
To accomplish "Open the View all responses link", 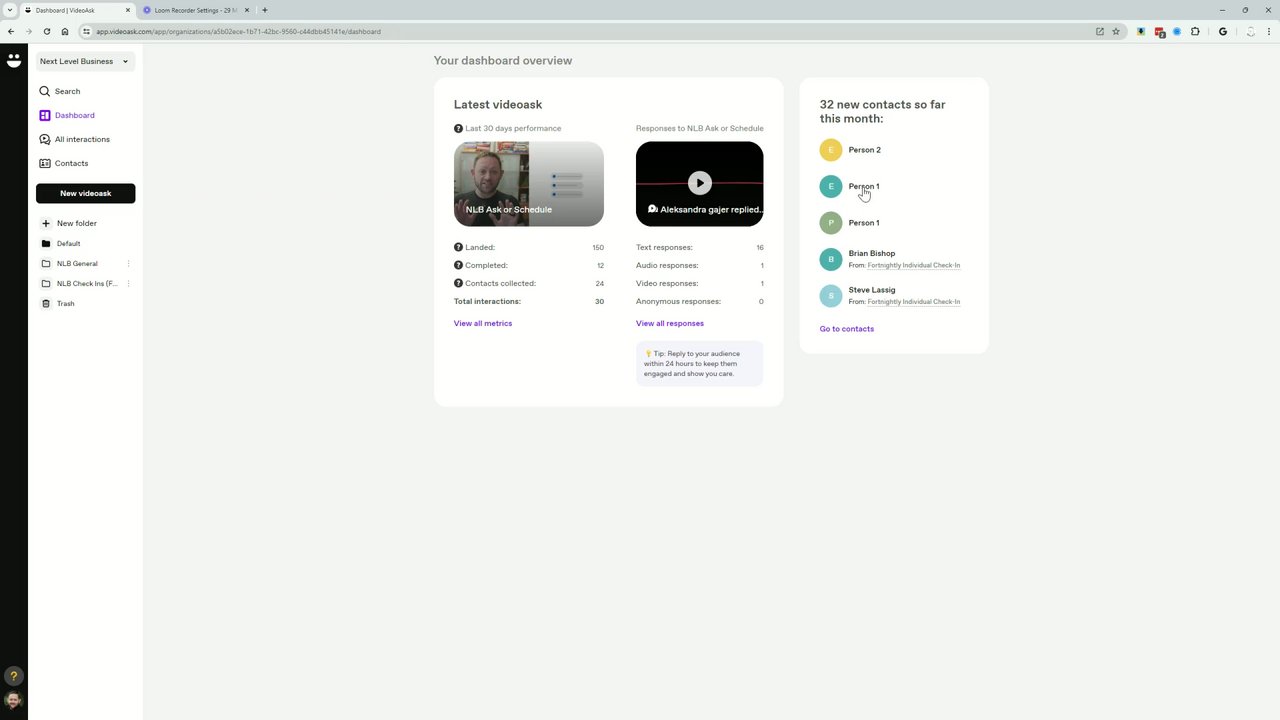I will [670, 323].
